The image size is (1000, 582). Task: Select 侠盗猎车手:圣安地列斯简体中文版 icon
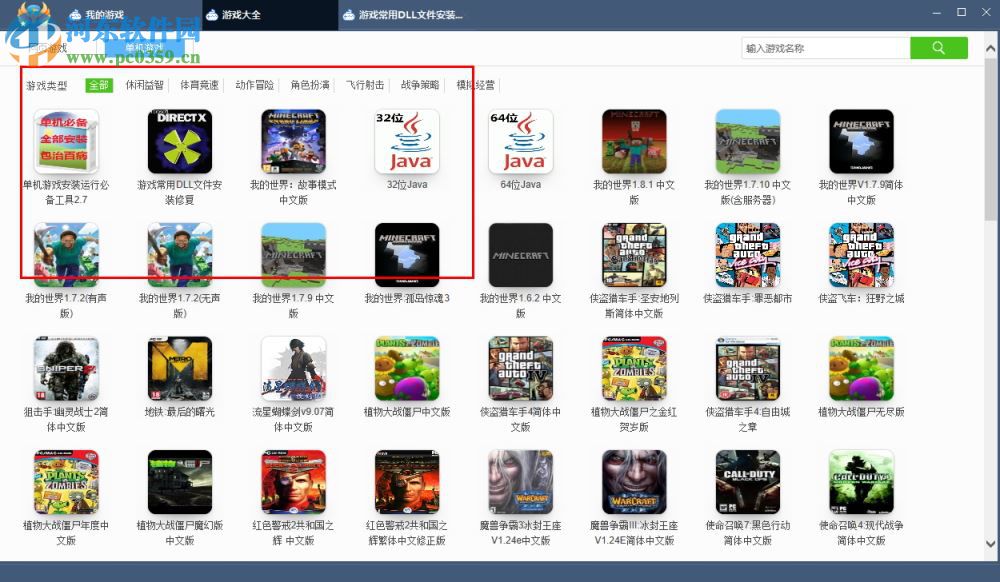634,255
